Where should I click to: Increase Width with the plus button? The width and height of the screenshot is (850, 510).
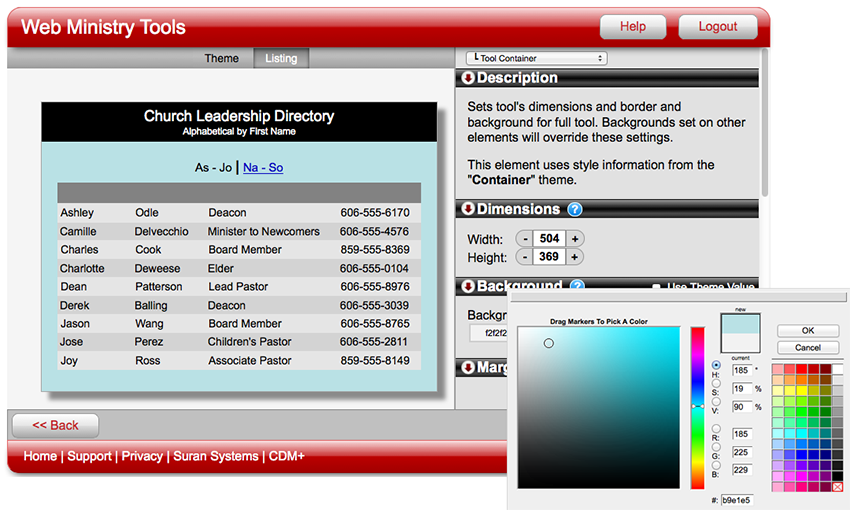[576, 238]
